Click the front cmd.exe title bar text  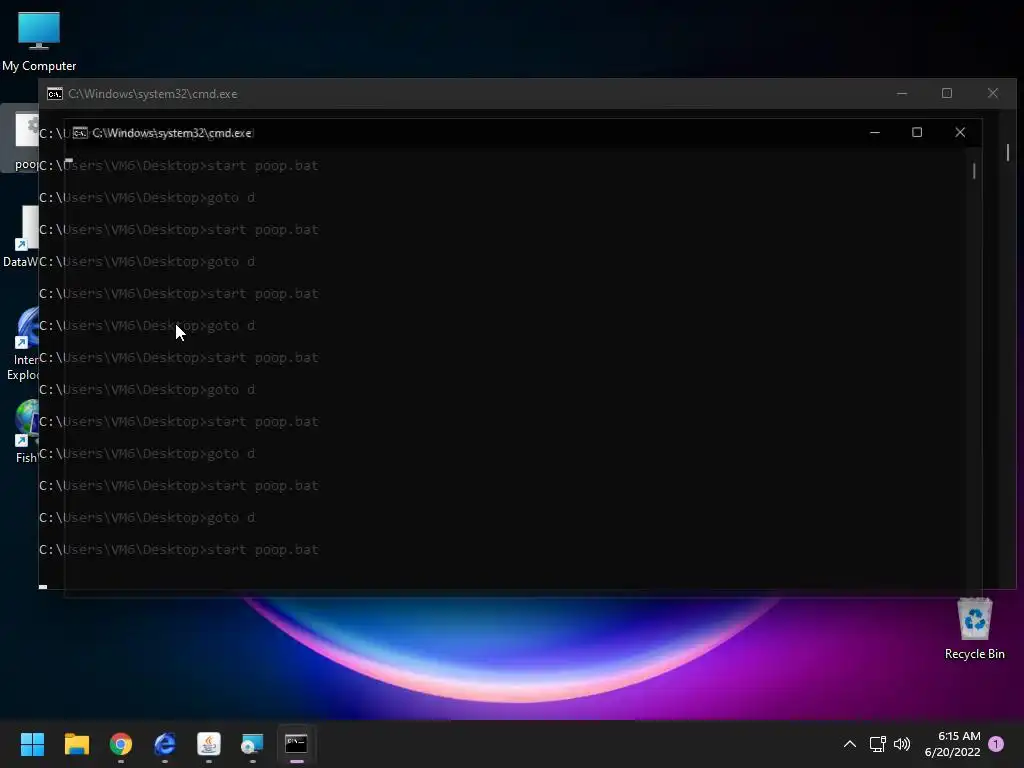[172, 133]
